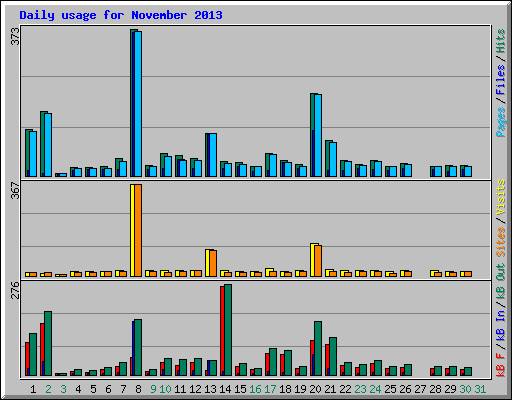Select day 4 on the x-axis
The height and width of the screenshot is (400, 512).
click(x=78, y=389)
